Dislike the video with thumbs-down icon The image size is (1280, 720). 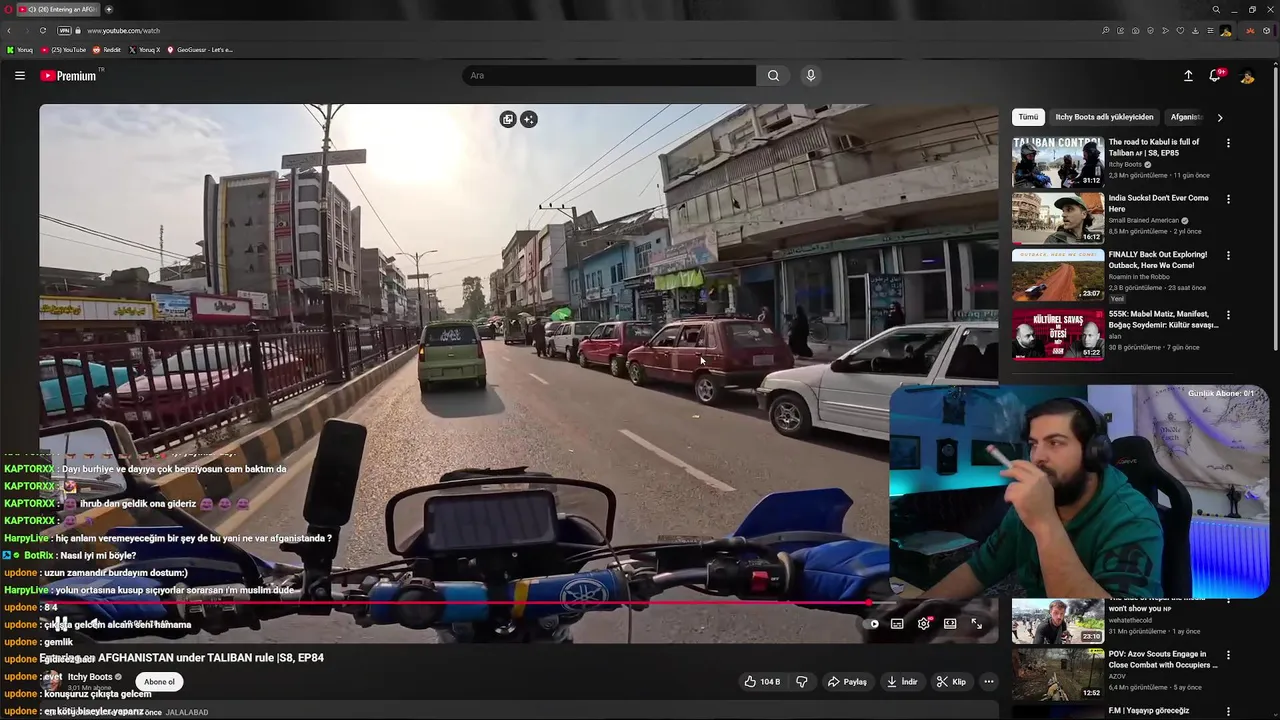(x=801, y=682)
